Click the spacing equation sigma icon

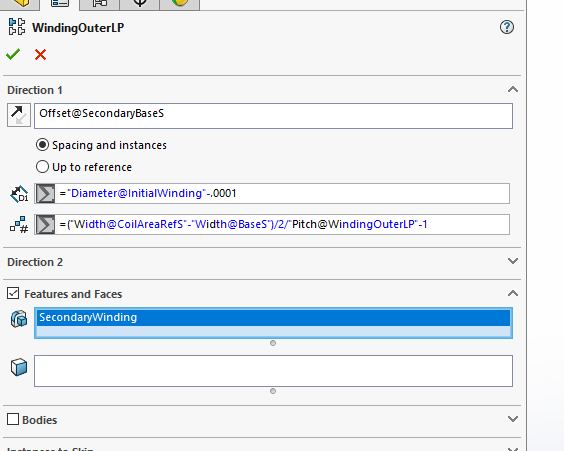[x=45, y=193]
